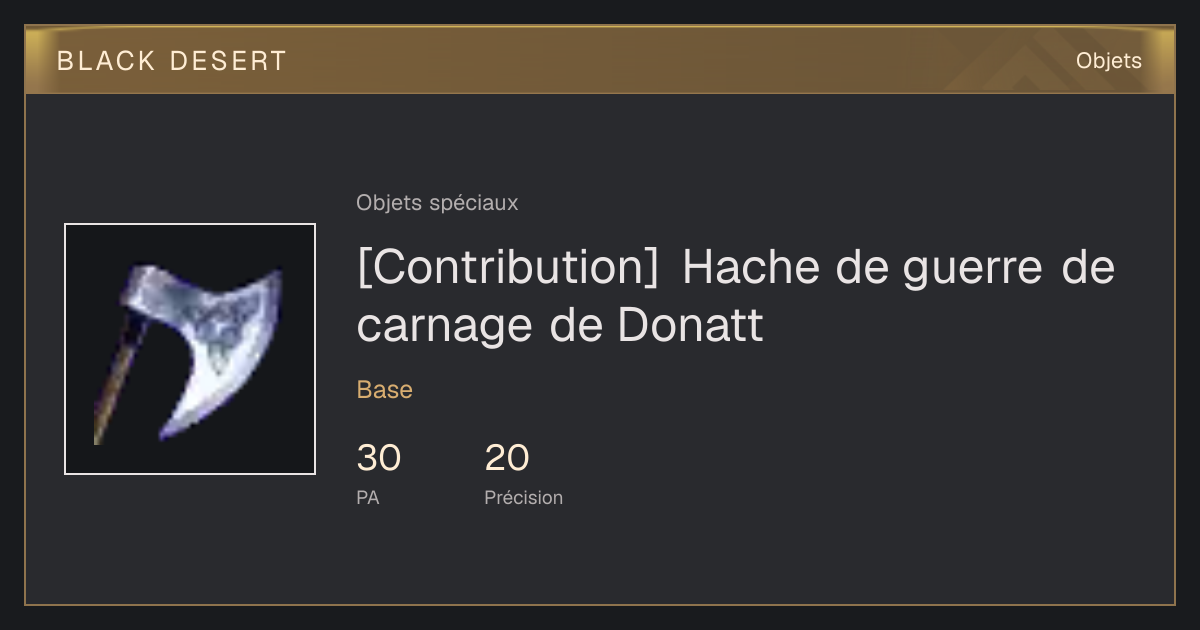Click the gold header banner bar
Image resolution: width=1200 pixels, height=630 pixels.
coord(600,60)
